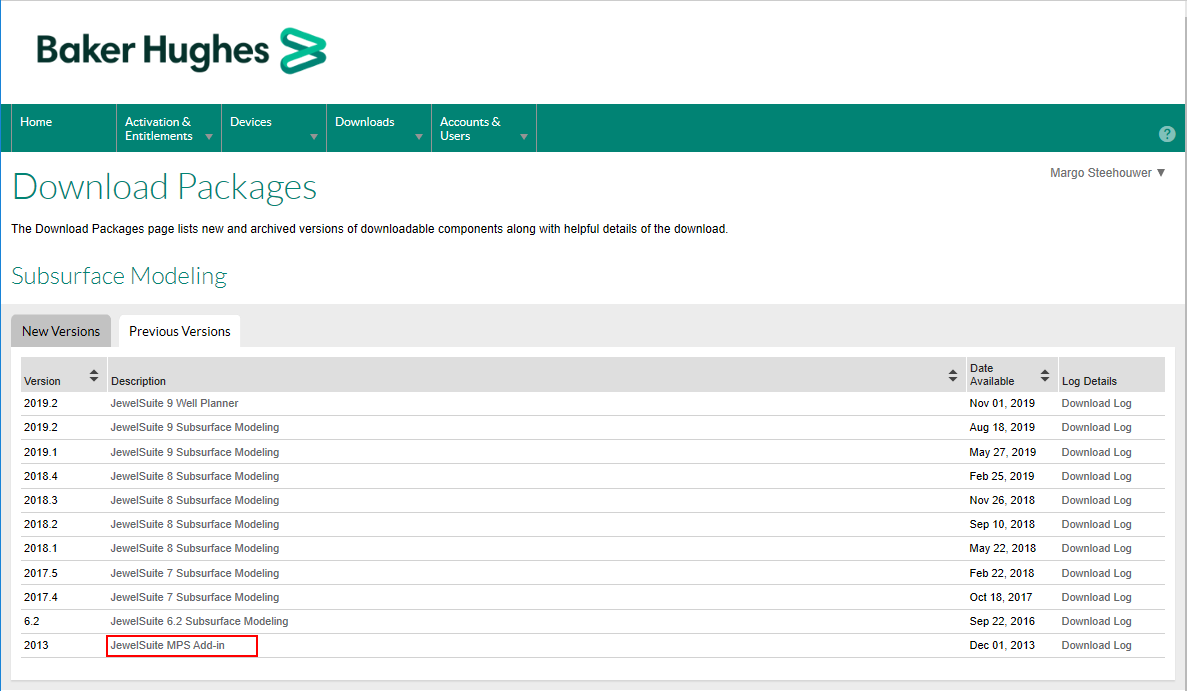The height and width of the screenshot is (691, 1187).
Task: Select the Previous Versions tab
Action: [180, 331]
